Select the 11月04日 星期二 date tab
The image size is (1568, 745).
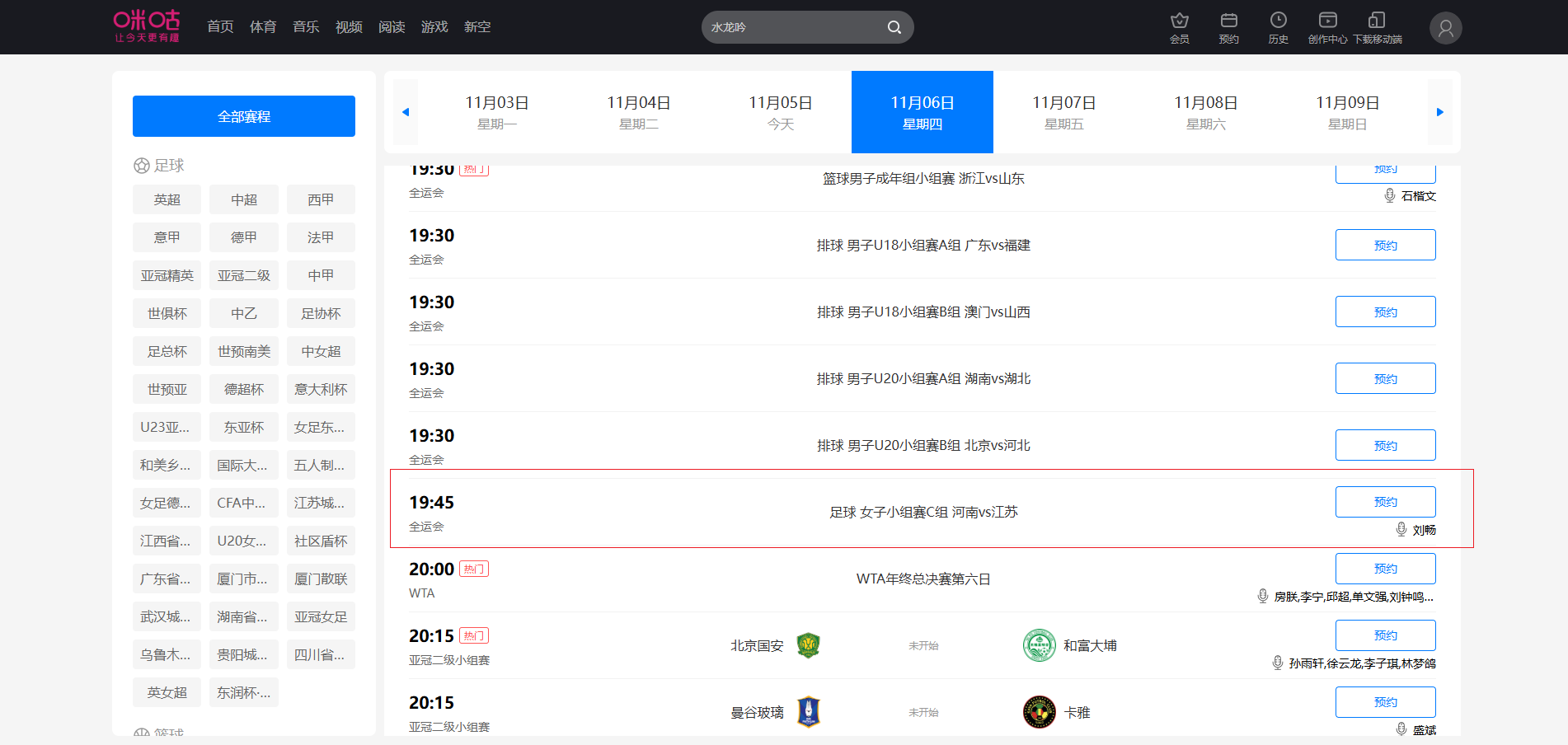pyautogui.click(x=639, y=112)
